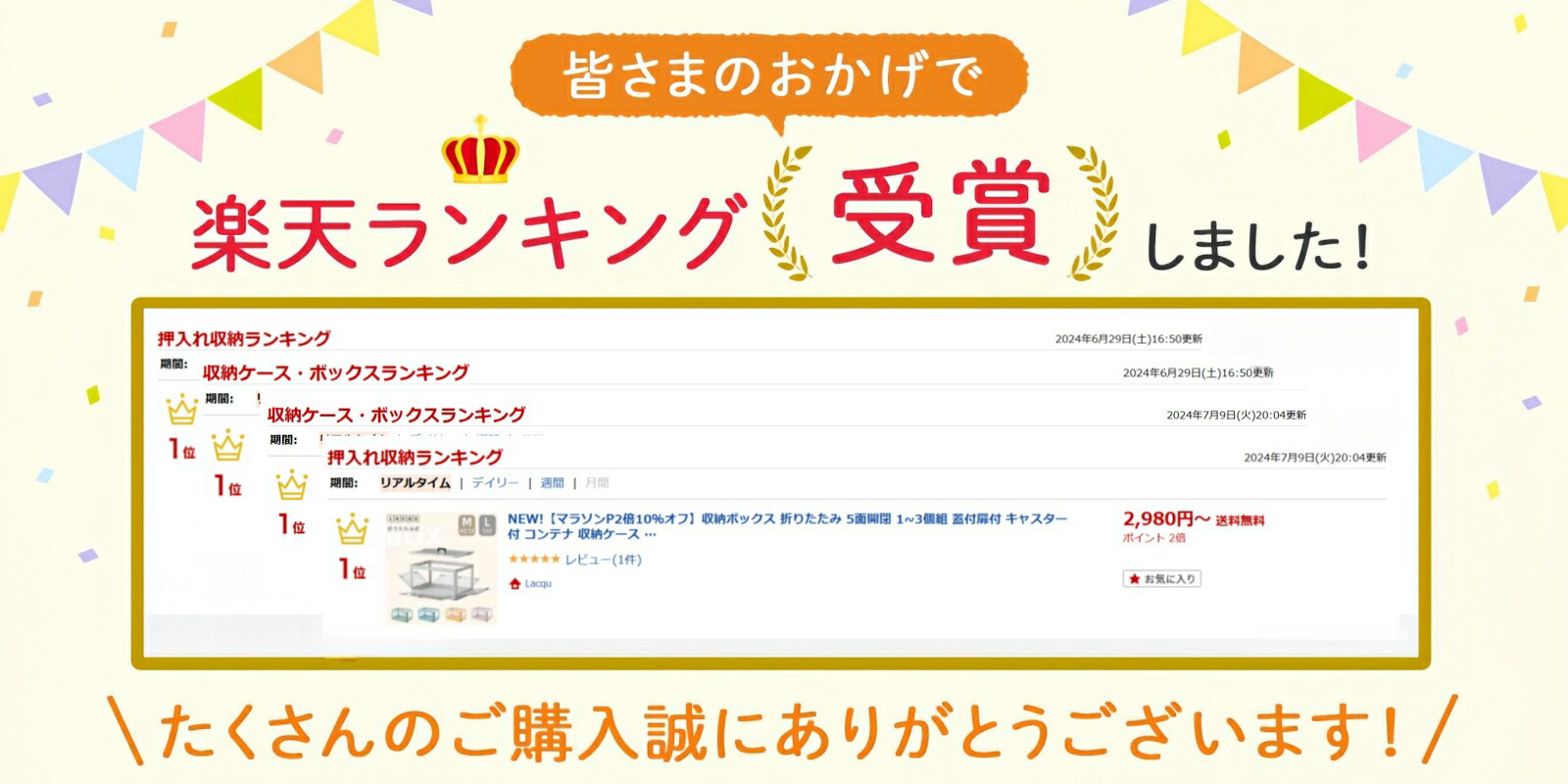Switch to the デイリー period tab
The width and height of the screenshot is (1568, 784).
pyautogui.click(x=495, y=482)
